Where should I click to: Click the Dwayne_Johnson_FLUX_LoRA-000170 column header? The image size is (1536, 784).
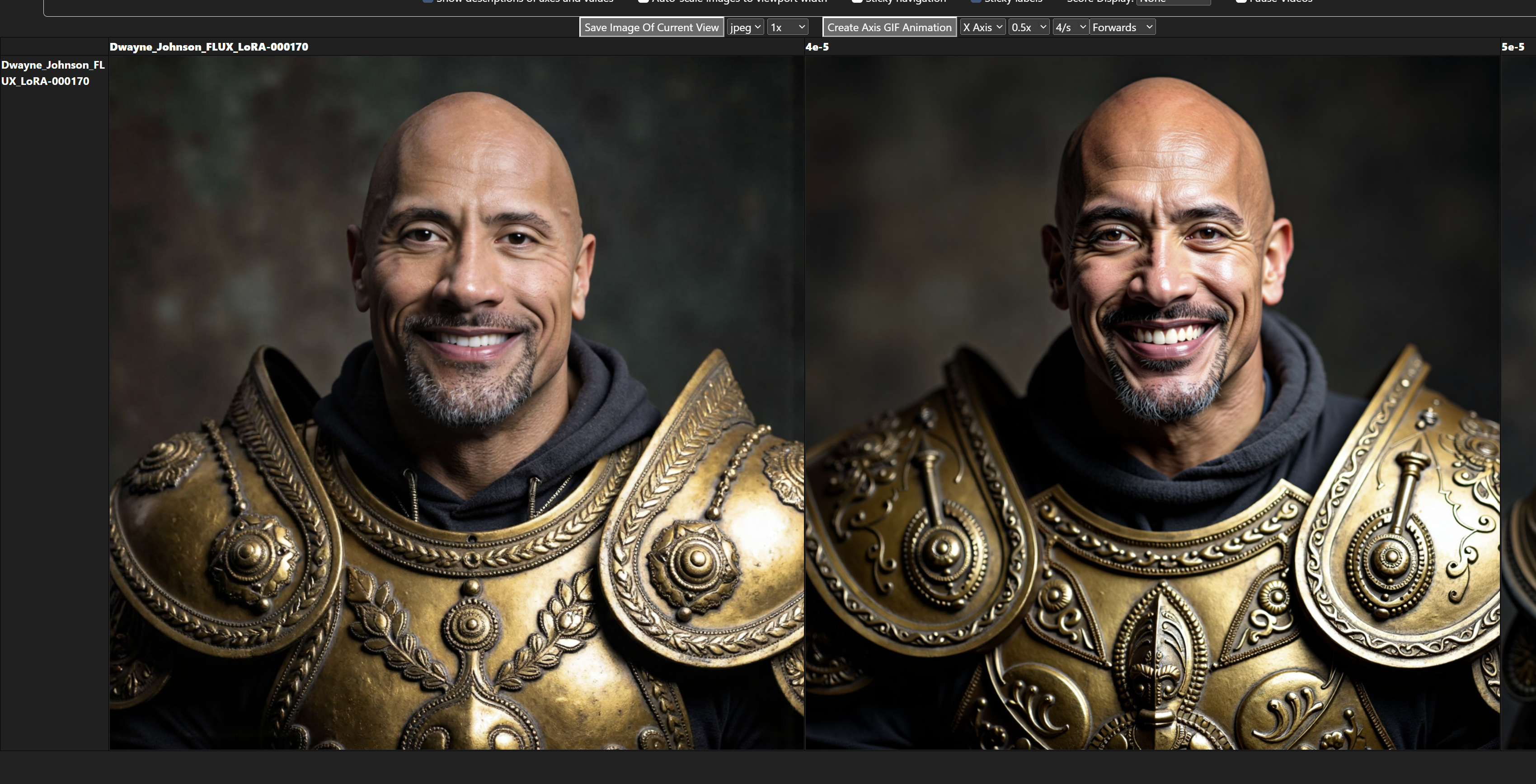(x=209, y=47)
